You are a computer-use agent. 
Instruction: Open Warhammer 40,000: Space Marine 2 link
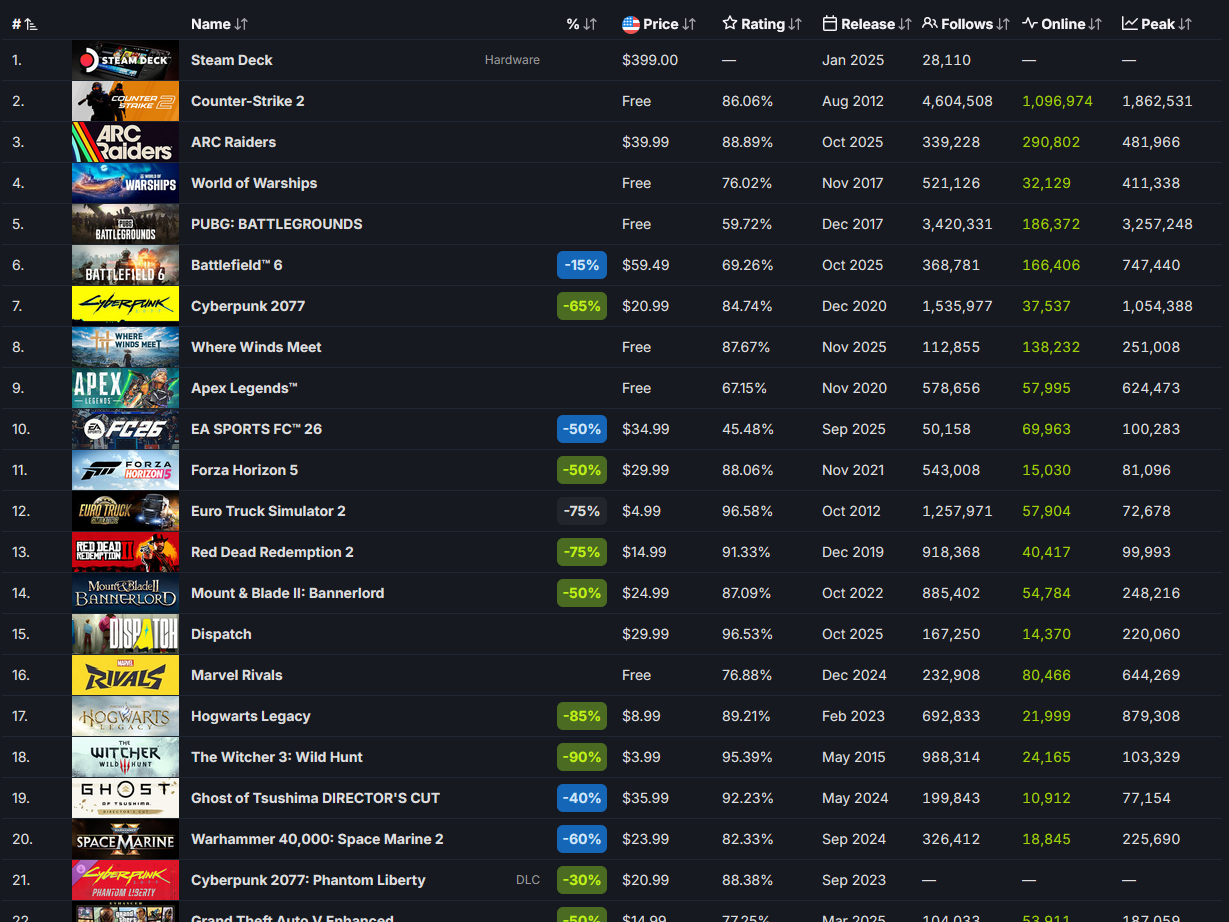tap(318, 839)
